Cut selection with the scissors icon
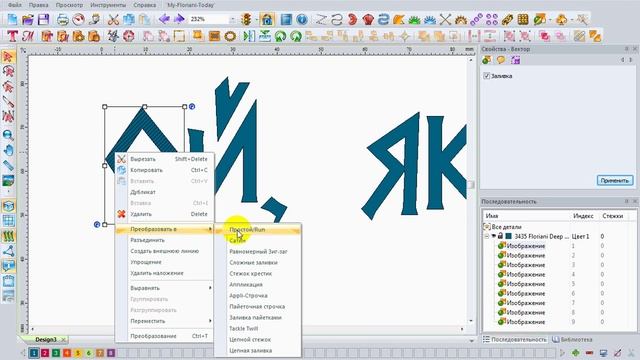 coord(113,19)
